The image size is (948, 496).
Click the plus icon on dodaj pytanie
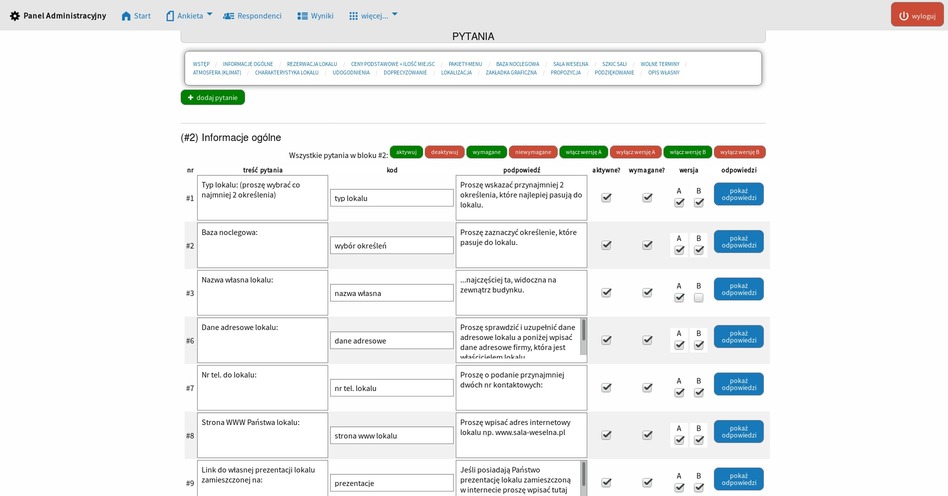coord(191,98)
